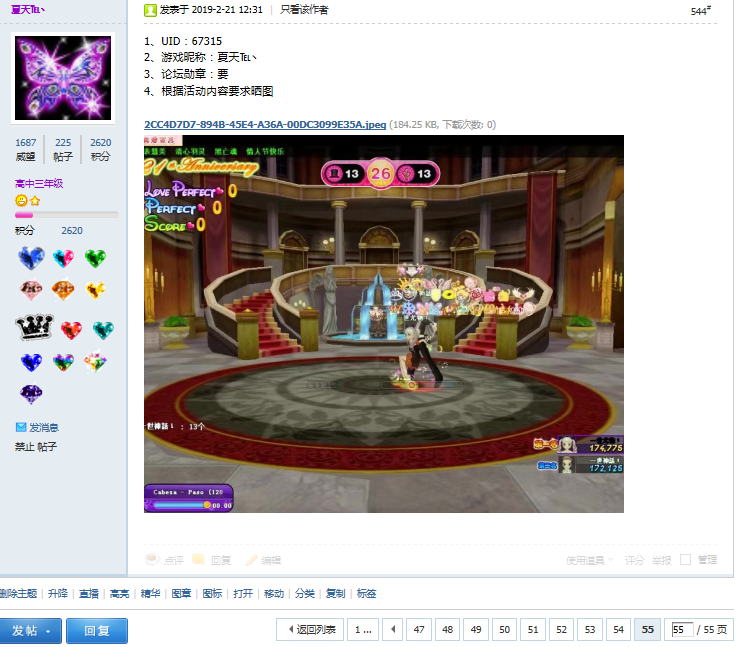Click the black crown medal

coord(34,327)
